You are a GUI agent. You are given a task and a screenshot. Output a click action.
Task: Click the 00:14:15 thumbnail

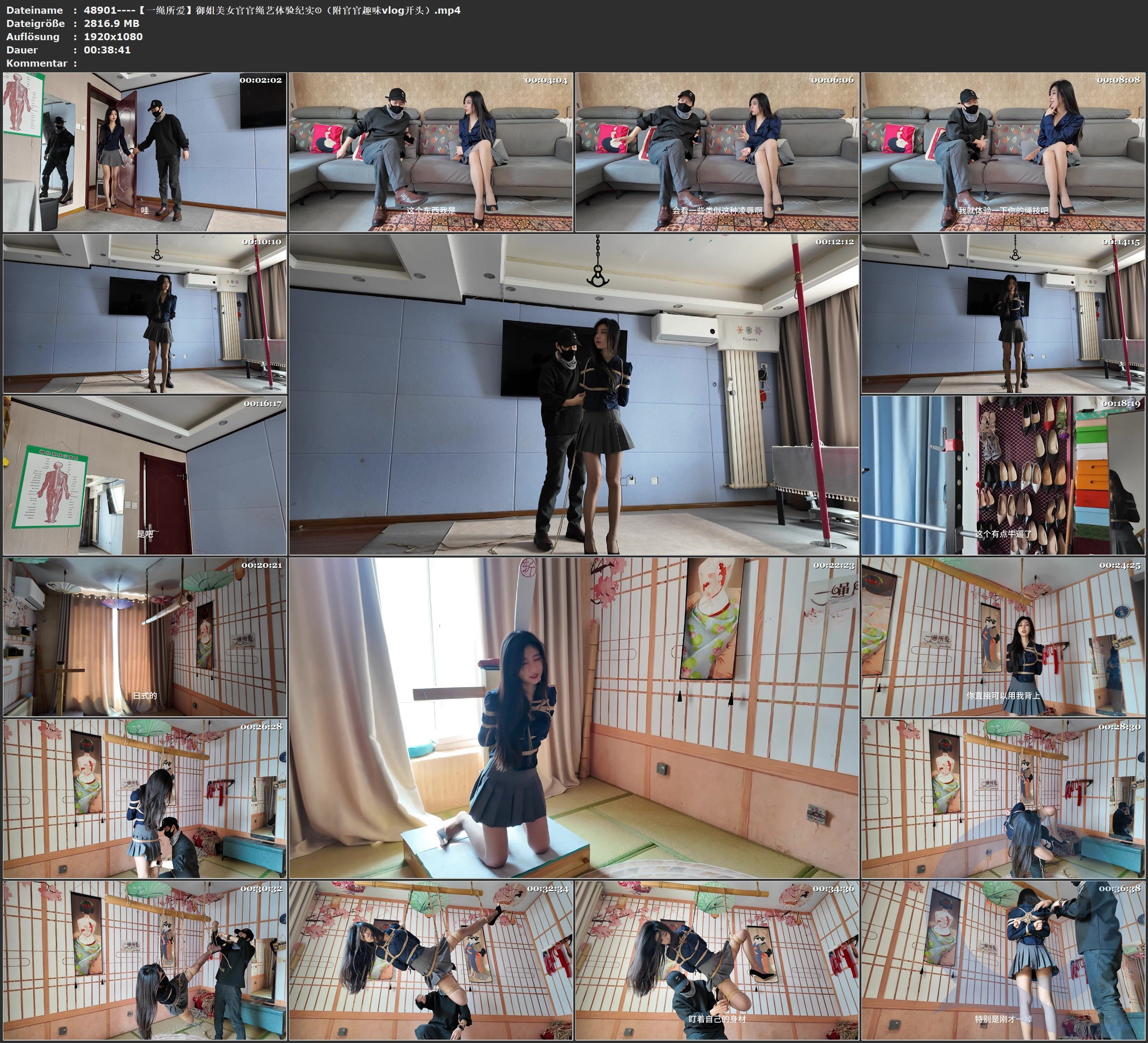coord(1003,313)
